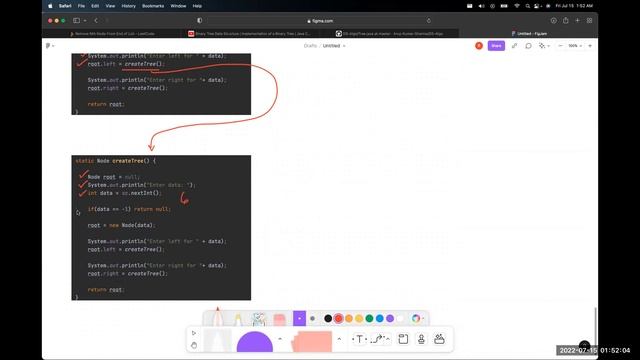Open the cursor chat spotlight menu
This screenshot has height=360, width=640.
click(x=544, y=46)
